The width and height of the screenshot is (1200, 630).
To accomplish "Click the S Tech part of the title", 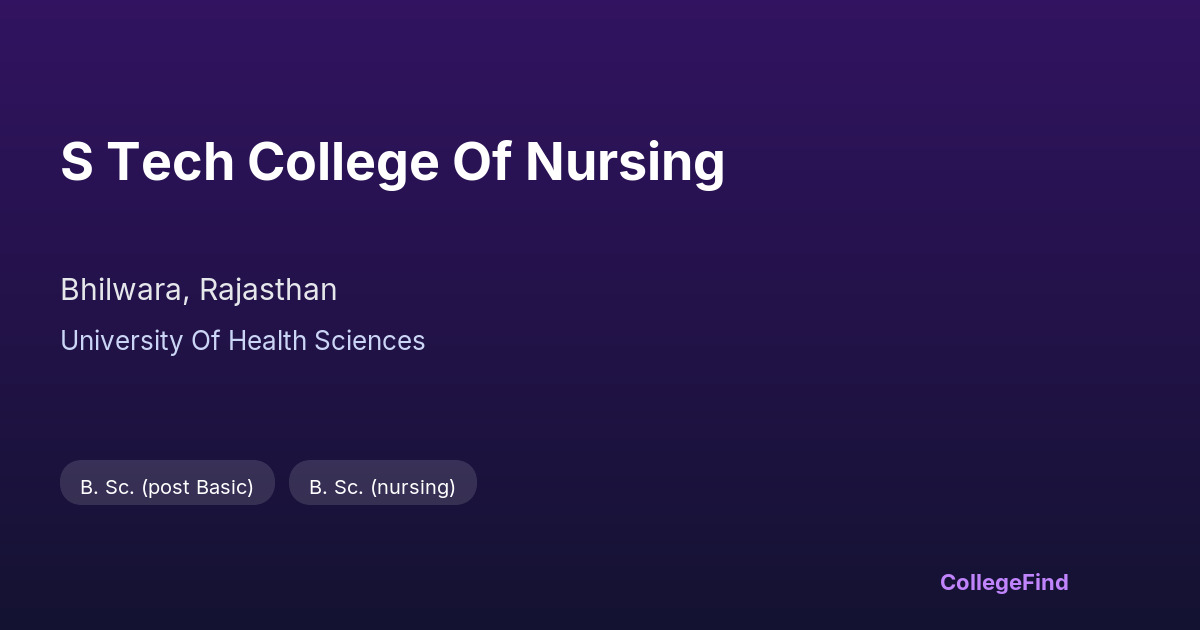I will [x=147, y=161].
